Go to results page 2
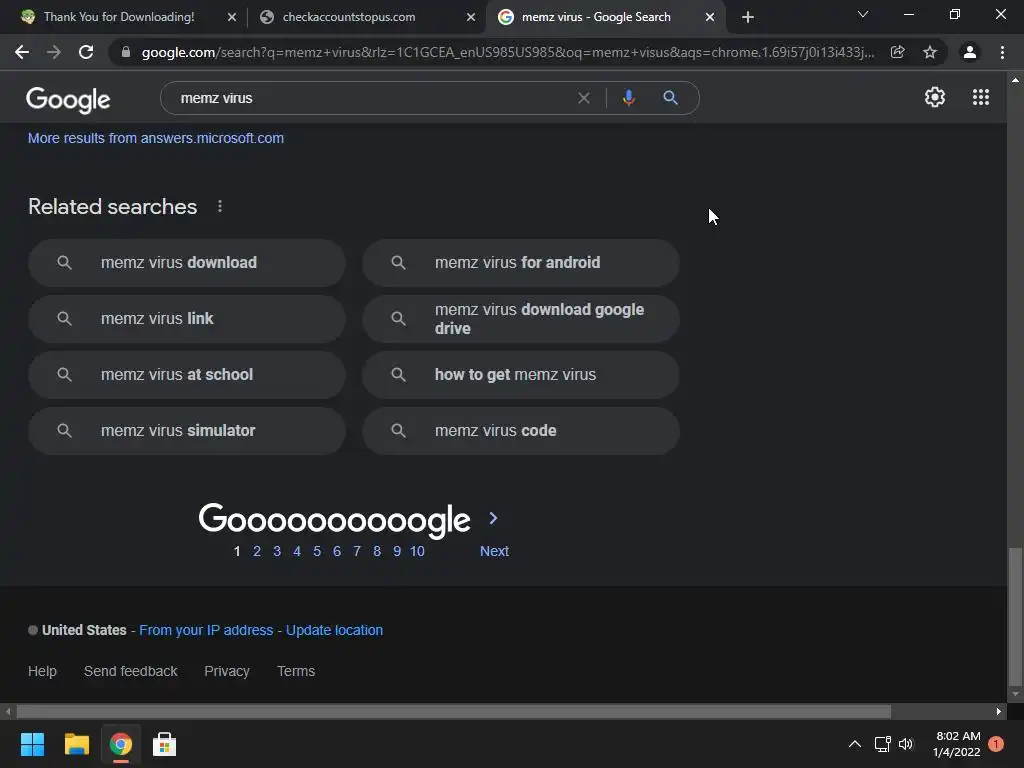Screen dimensions: 1024x768 click(257, 551)
